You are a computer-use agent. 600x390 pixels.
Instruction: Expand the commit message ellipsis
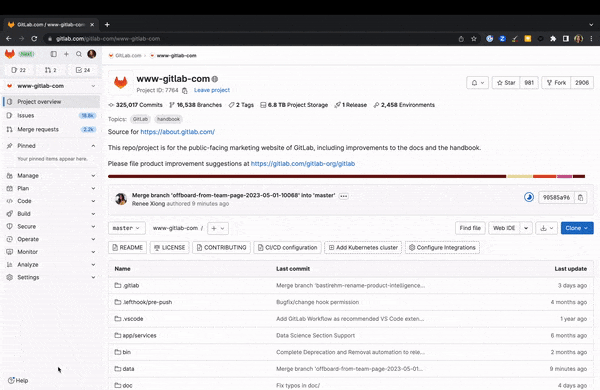pyautogui.click(x=344, y=196)
